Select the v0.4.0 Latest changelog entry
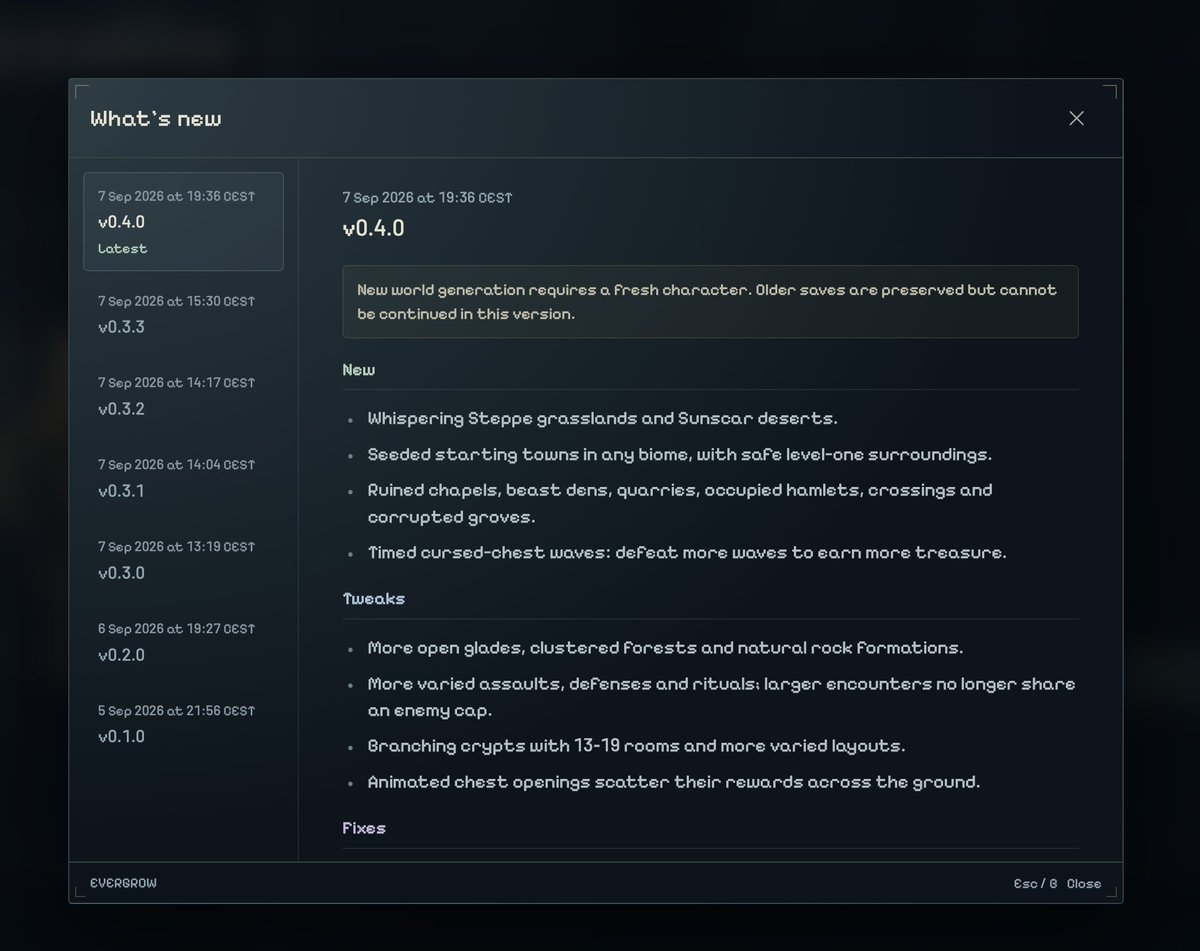The image size is (1200, 951). click(183, 222)
